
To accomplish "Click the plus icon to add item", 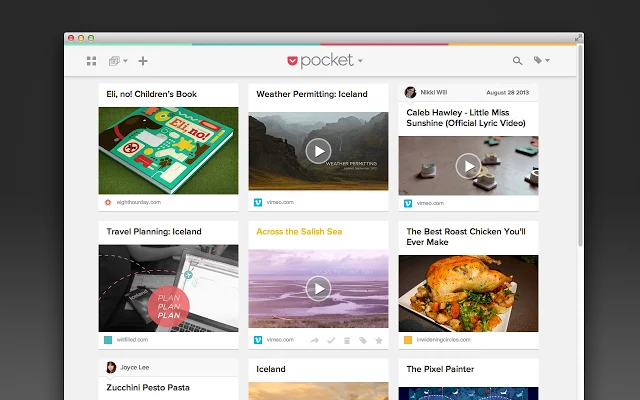I will click(143, 61).
